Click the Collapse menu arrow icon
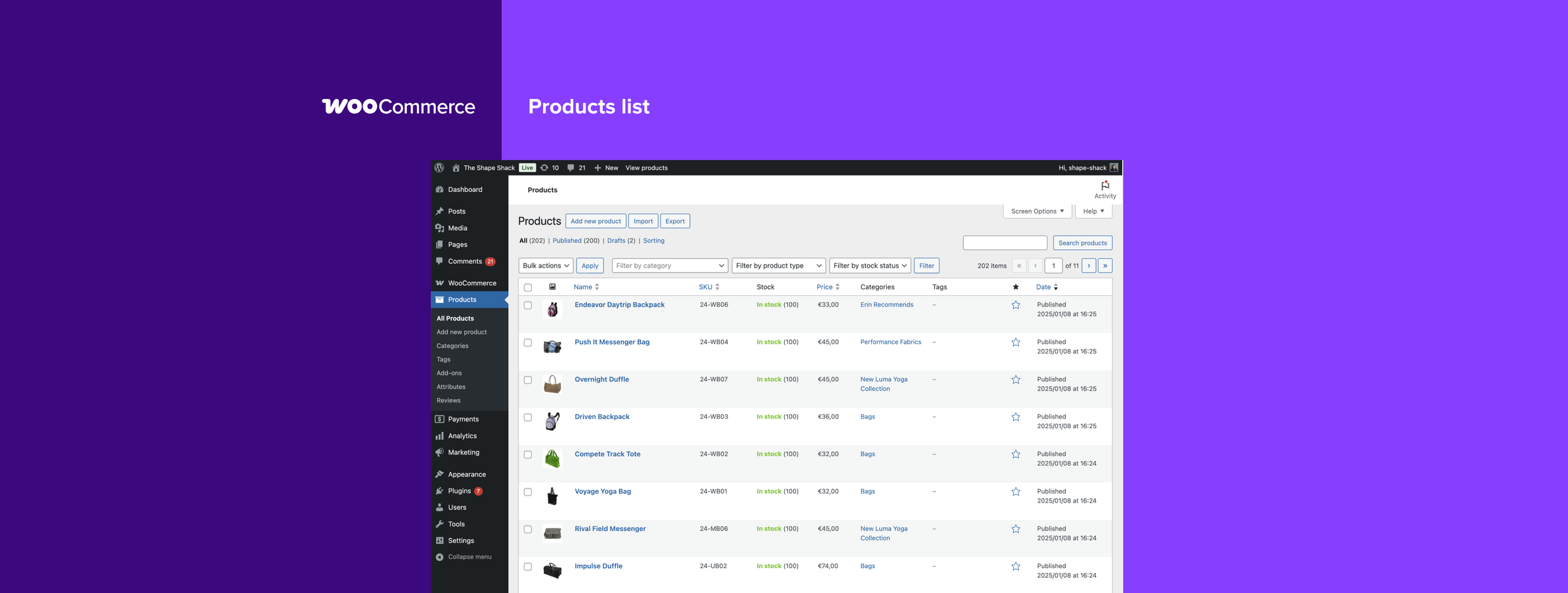The height and width of the screenshot is (593, 1568). tap(440, 557)
